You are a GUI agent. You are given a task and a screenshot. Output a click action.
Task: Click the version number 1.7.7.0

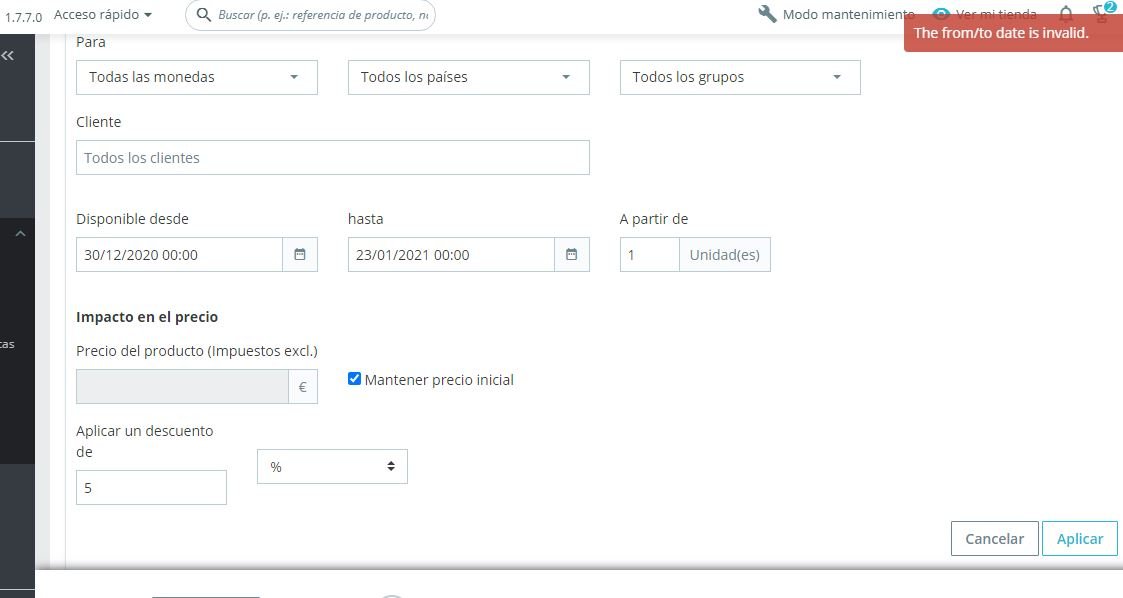pyautogui.click(x=23, y=17)
